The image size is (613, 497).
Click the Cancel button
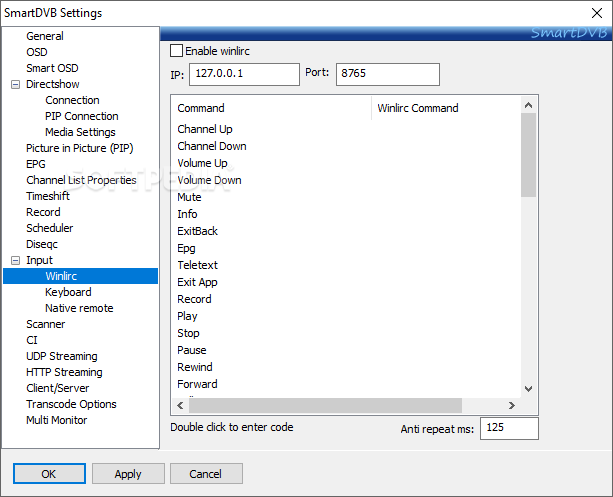pos(206,474)
